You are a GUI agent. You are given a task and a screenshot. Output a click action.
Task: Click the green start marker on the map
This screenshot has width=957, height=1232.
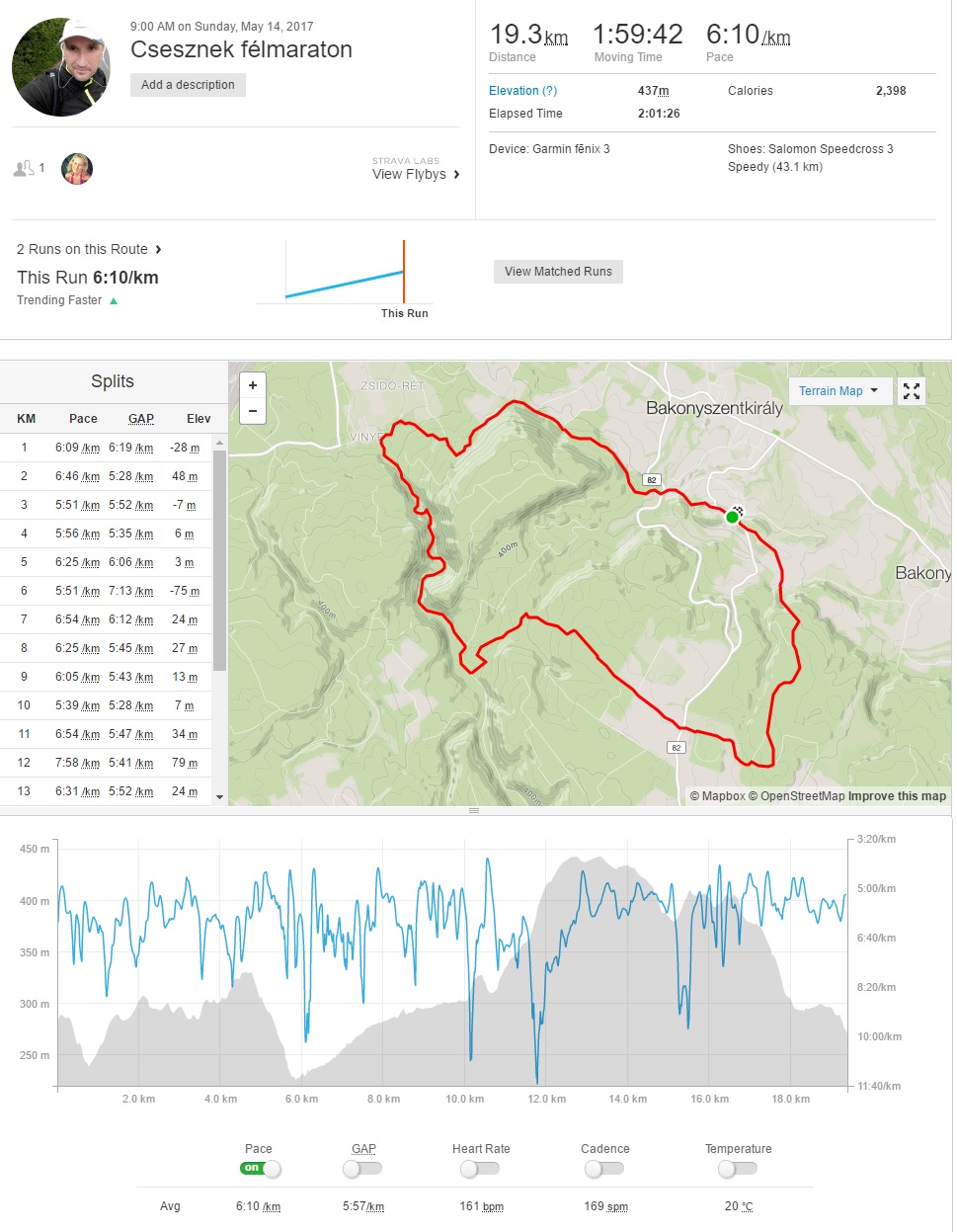click(732, 517)
